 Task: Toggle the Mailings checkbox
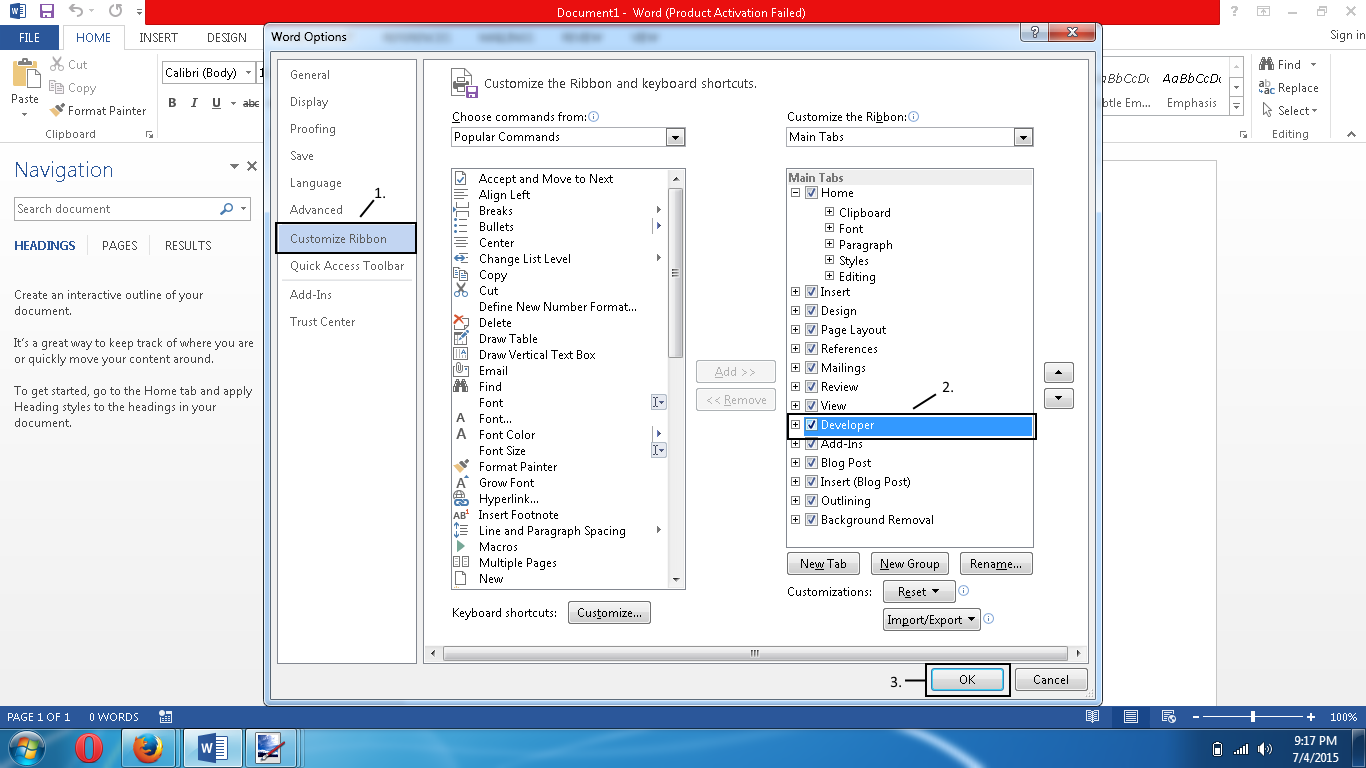(812, 368)
